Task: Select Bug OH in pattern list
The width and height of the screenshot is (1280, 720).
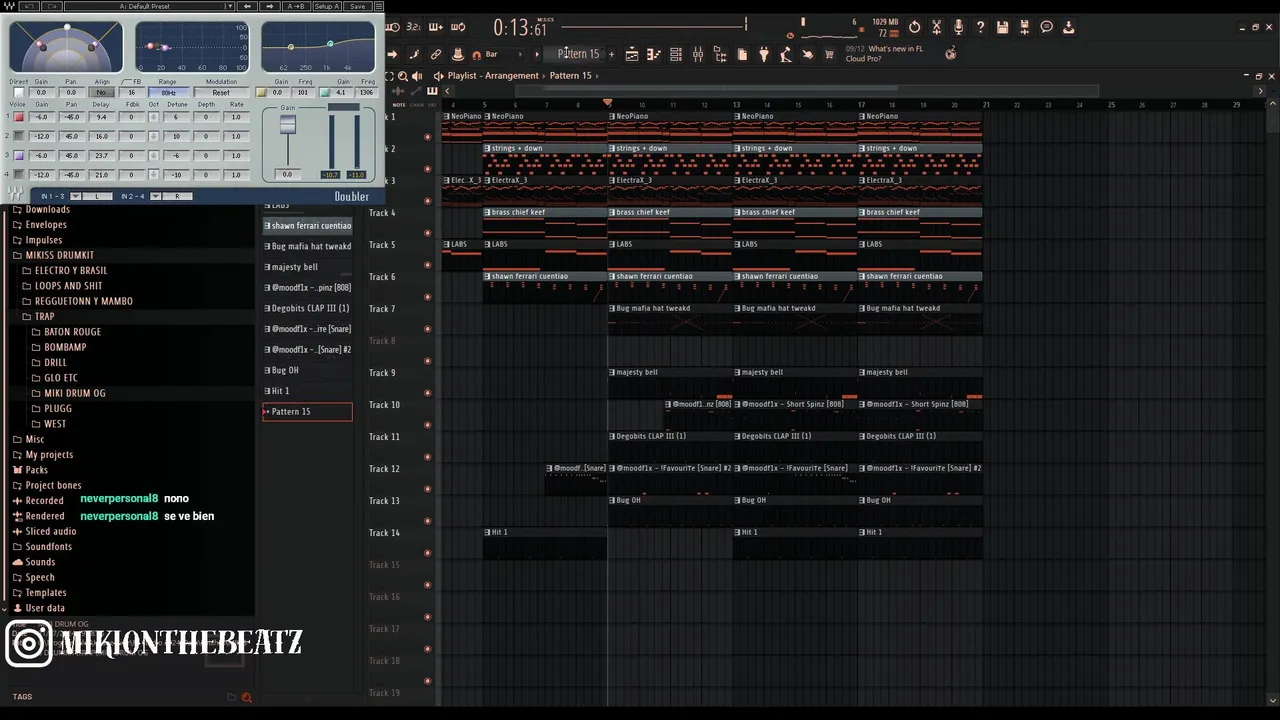Action: 307,370
